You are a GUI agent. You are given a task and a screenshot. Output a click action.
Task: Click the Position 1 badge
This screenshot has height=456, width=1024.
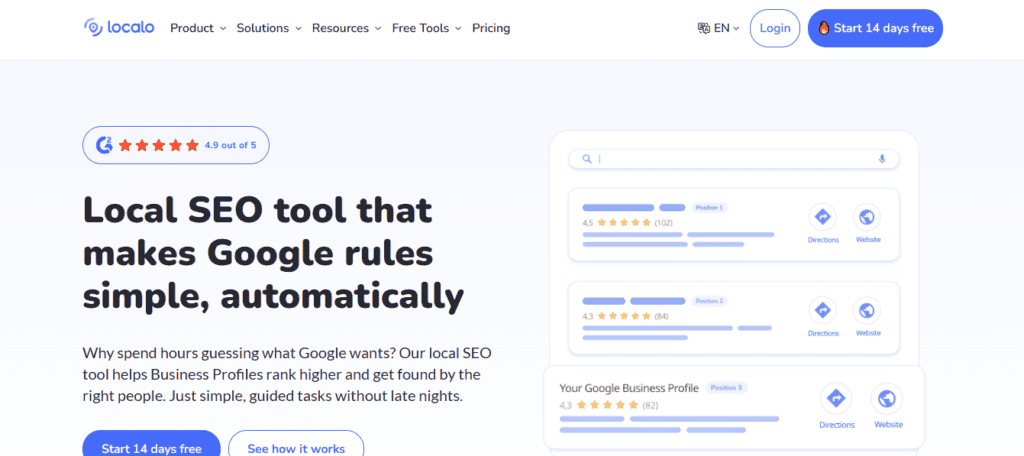[709, 208]
